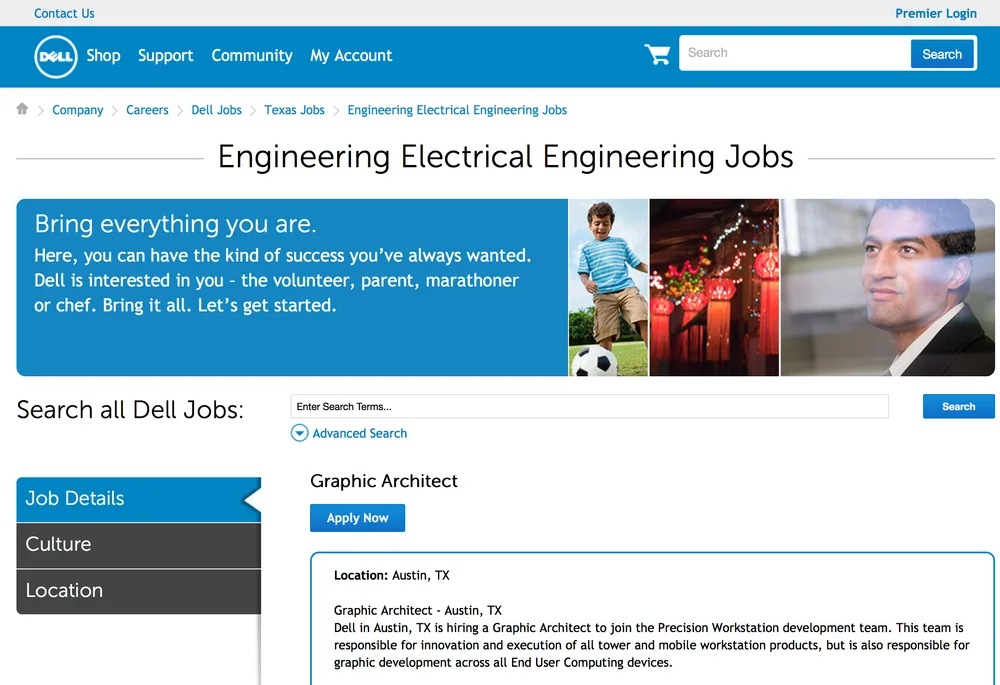1000x685 pixels.
Task: Click the 'Graphic Architect - Austin, TX' line
Action: point(418,610)
